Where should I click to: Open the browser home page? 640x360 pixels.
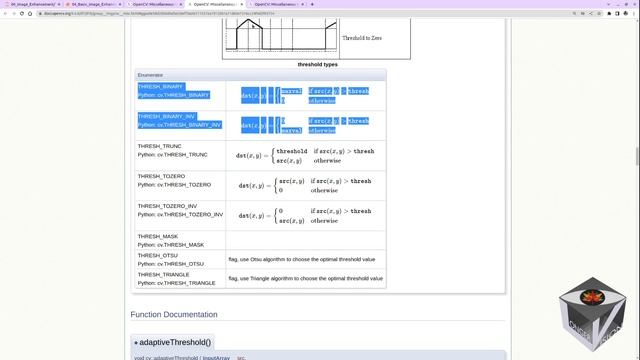coord(30,13)
